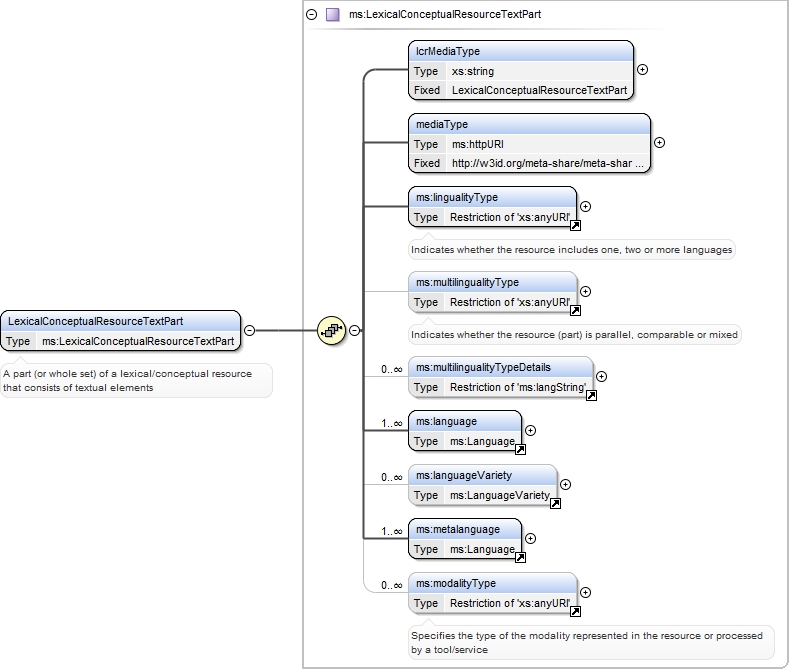Collapse the sequence compositor children
The height and width of the screenshot is (670, 790).
tap(355, 330)
